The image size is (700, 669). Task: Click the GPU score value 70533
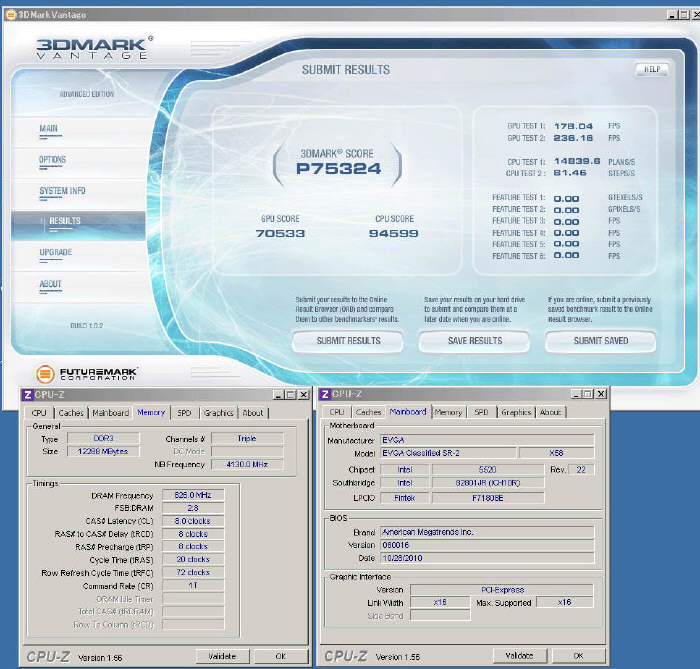coord(280,233)
